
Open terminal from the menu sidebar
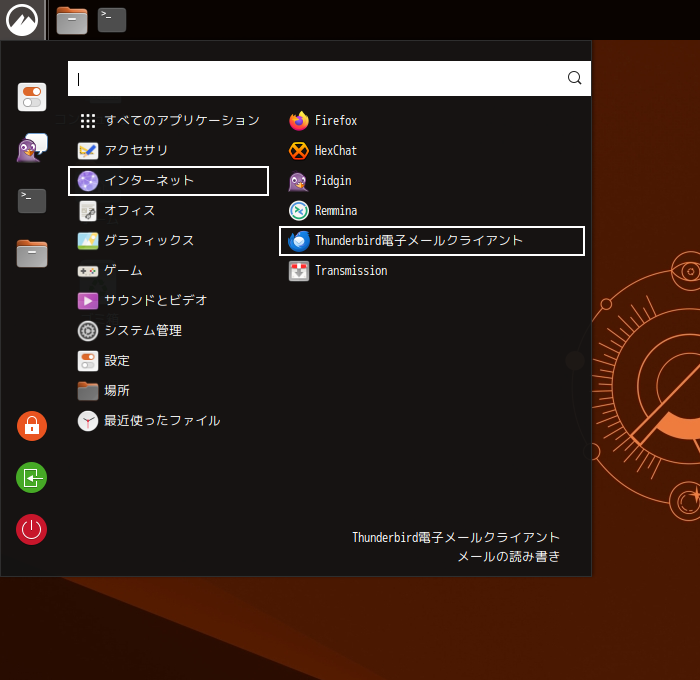tap(32, 200)
